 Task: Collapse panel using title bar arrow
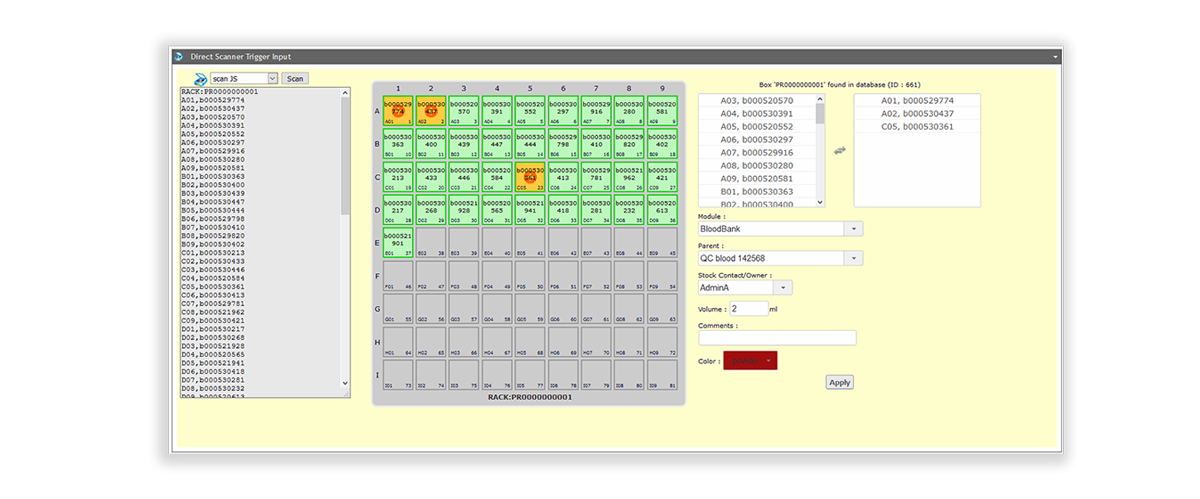tap(1055, 57)
